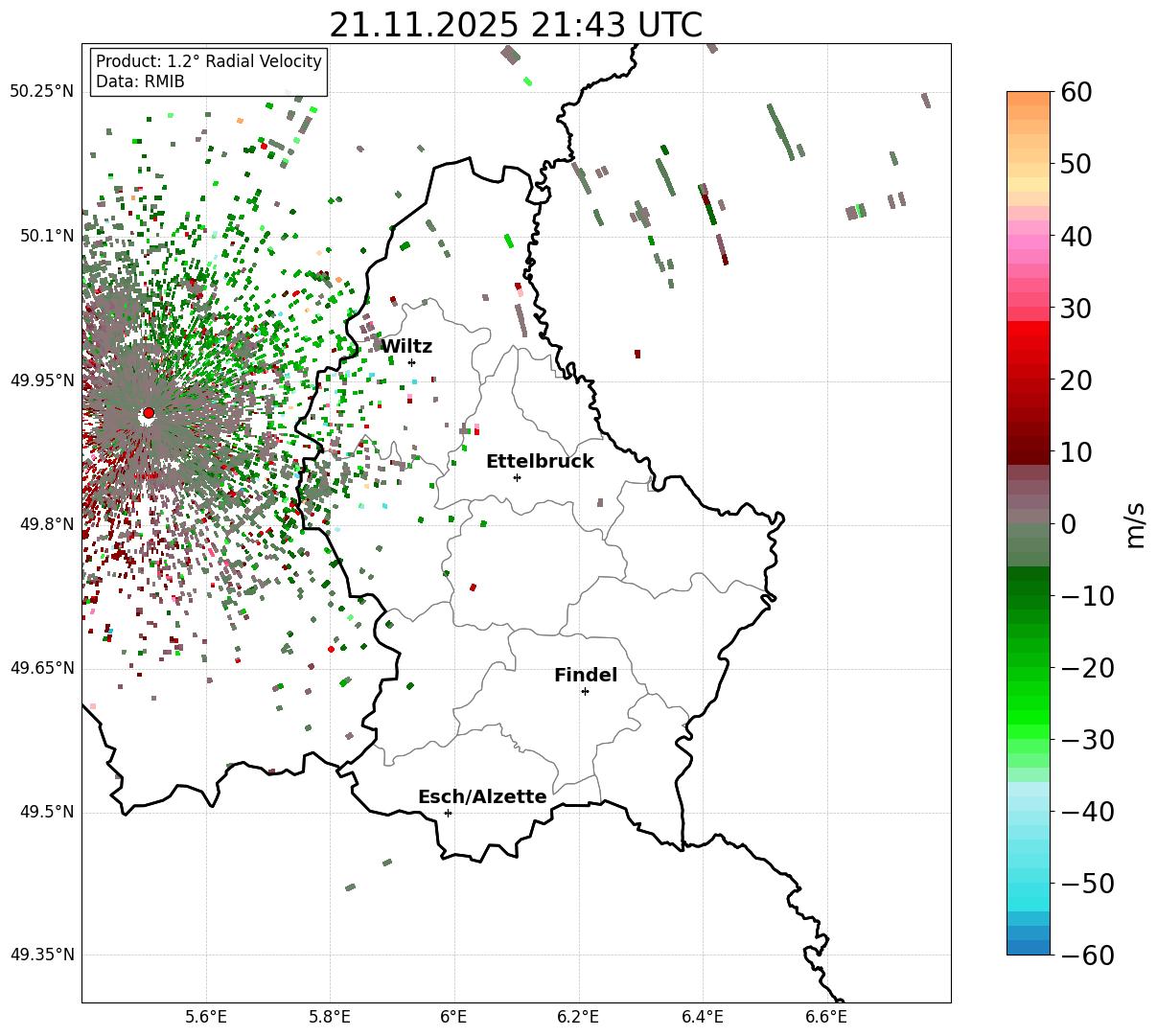Click the 5.6°E longitude label
The image size is (1157, 1036).
point(206,1017)
